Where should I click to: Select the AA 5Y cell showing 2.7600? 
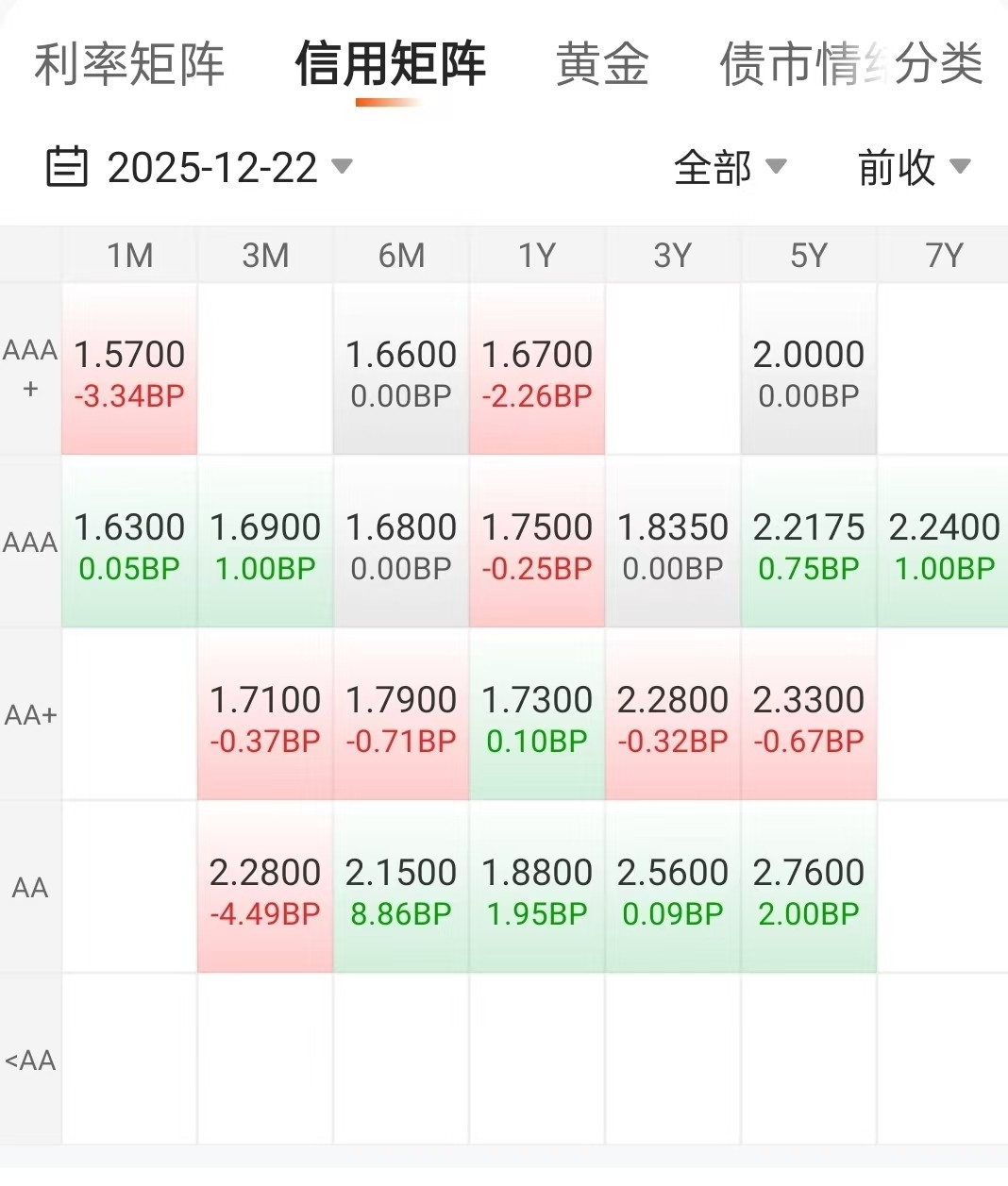coord(809,889)
